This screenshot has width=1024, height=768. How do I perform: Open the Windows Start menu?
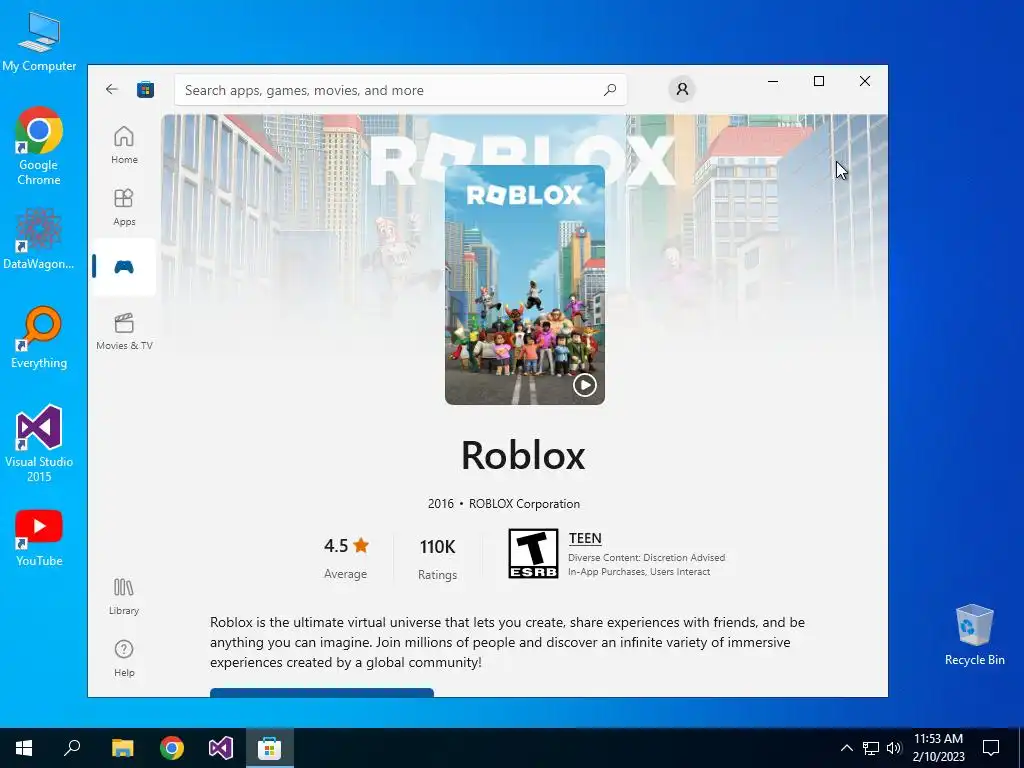point(24,748)
